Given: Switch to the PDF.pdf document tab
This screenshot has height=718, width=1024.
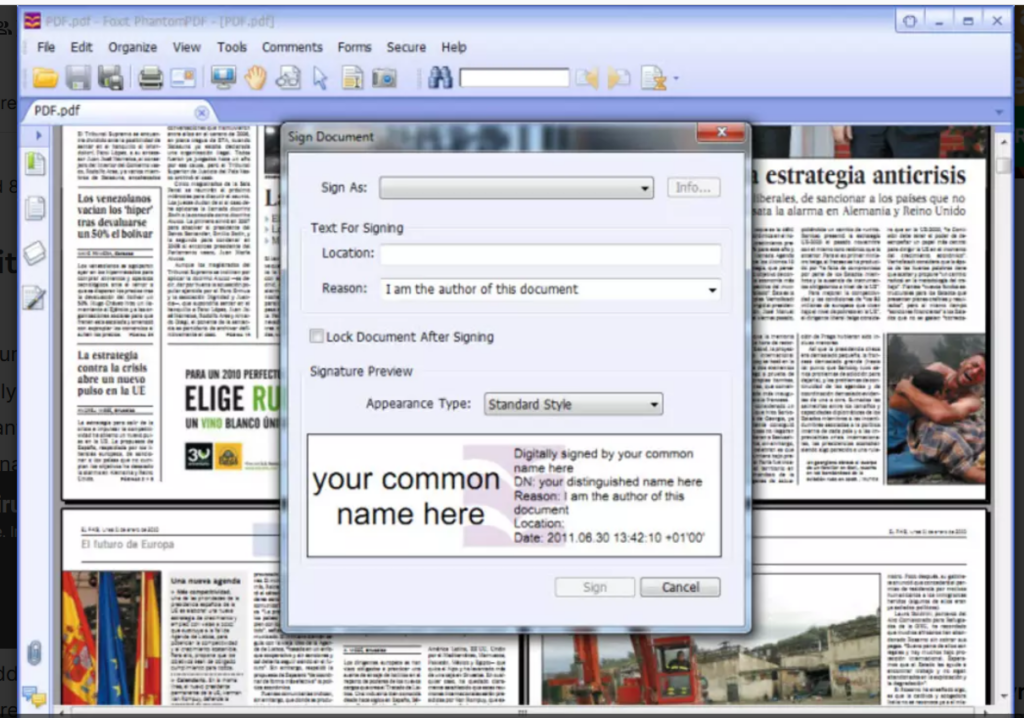Looking at the screenshot, I should [x=58, y=111].
